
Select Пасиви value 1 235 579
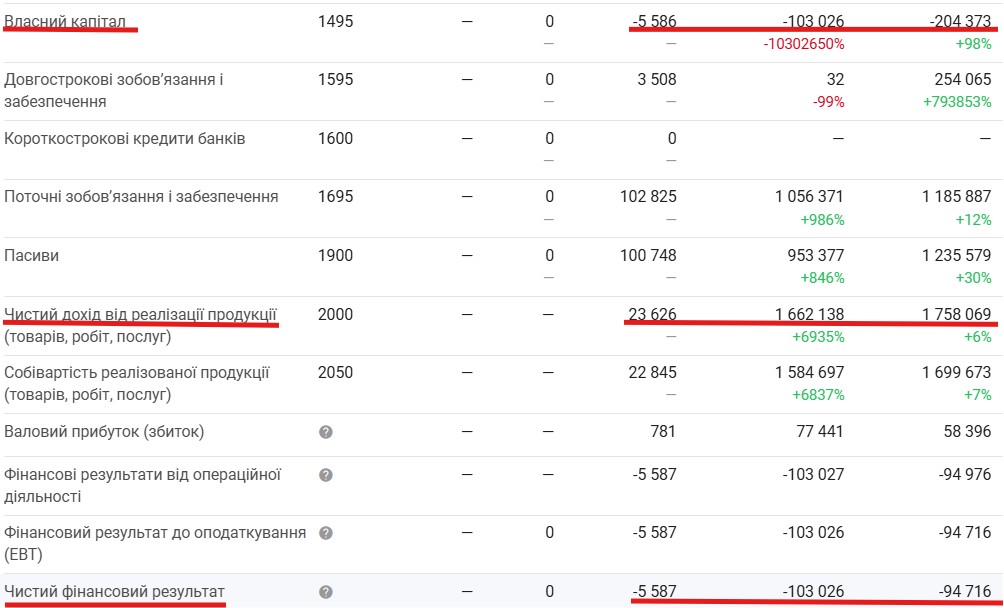click(x=956, y=256)
